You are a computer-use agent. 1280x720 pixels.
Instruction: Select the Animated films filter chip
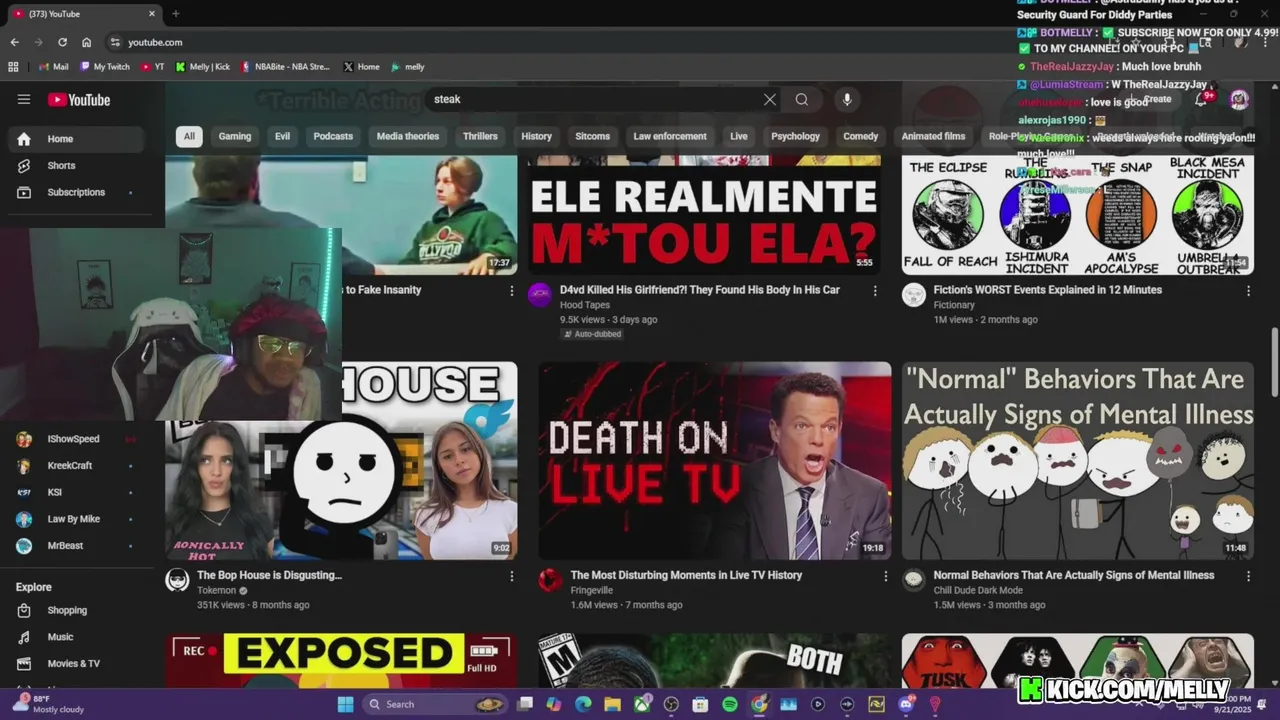933,136
